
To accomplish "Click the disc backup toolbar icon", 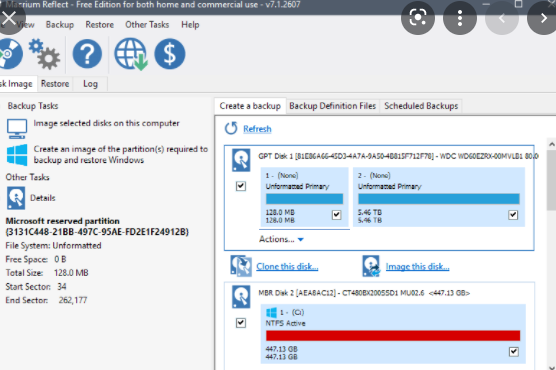I will tap(11, 54).
